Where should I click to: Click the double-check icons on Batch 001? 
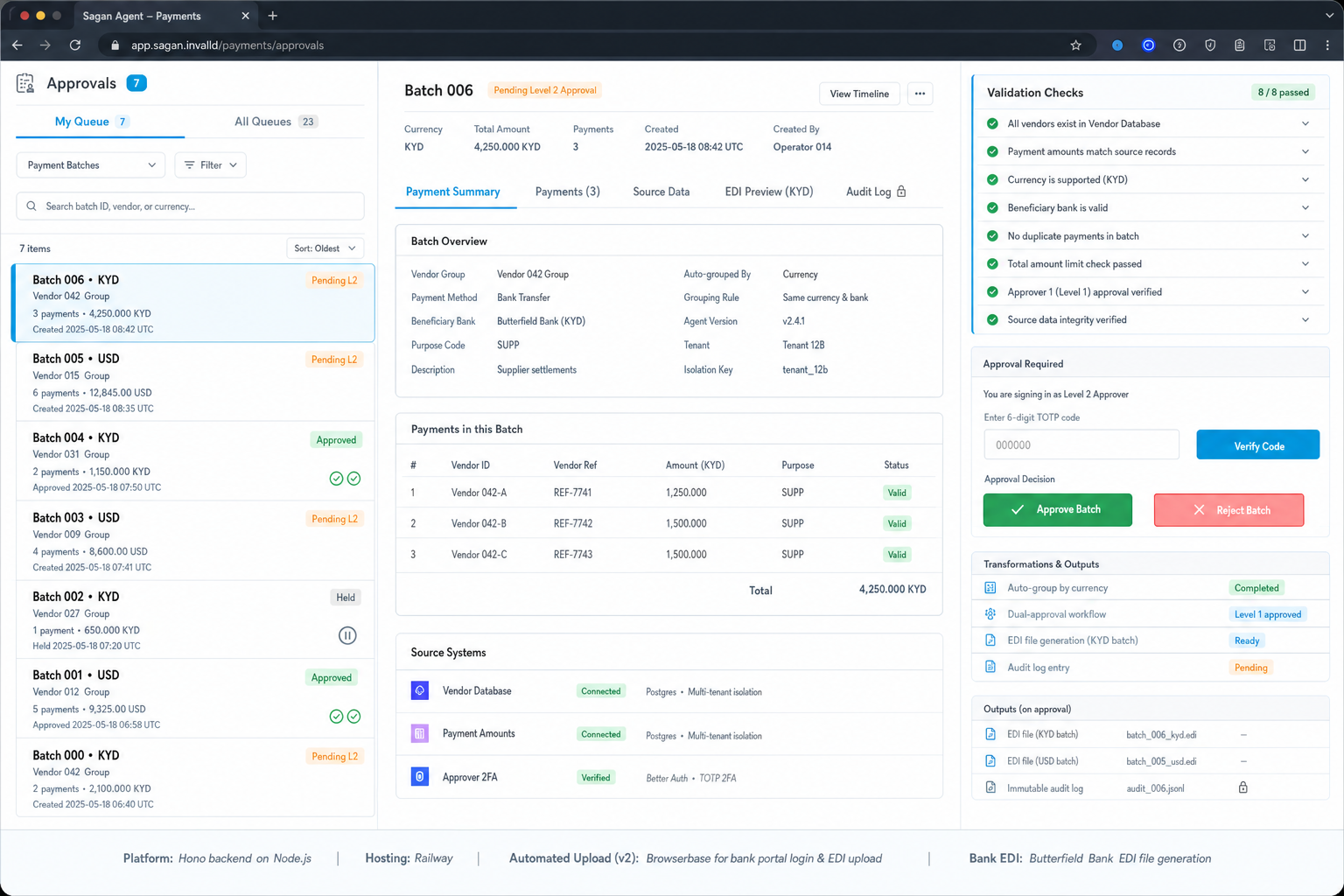pyautogui.click(x=345, y=716)
